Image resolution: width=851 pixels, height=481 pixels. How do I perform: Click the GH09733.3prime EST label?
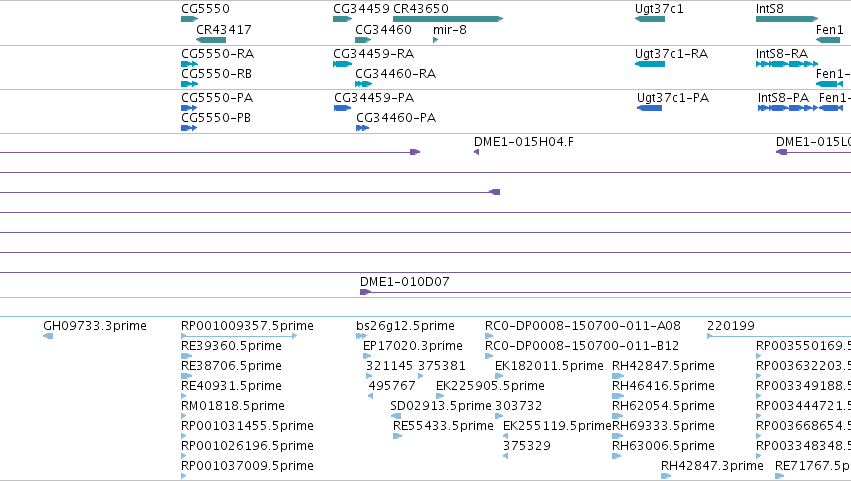pyautogui.click(x=95, y=326)
